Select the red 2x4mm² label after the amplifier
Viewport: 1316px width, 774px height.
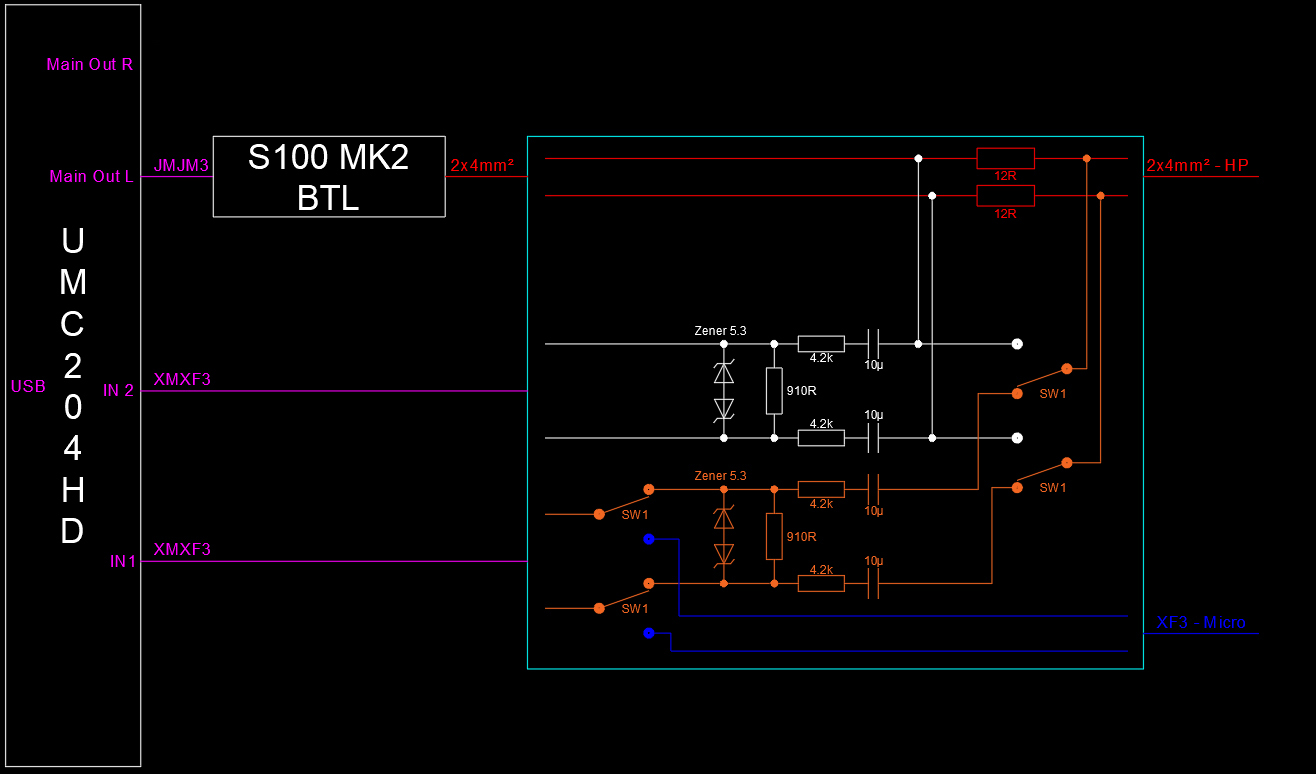(x=482, y=166)
